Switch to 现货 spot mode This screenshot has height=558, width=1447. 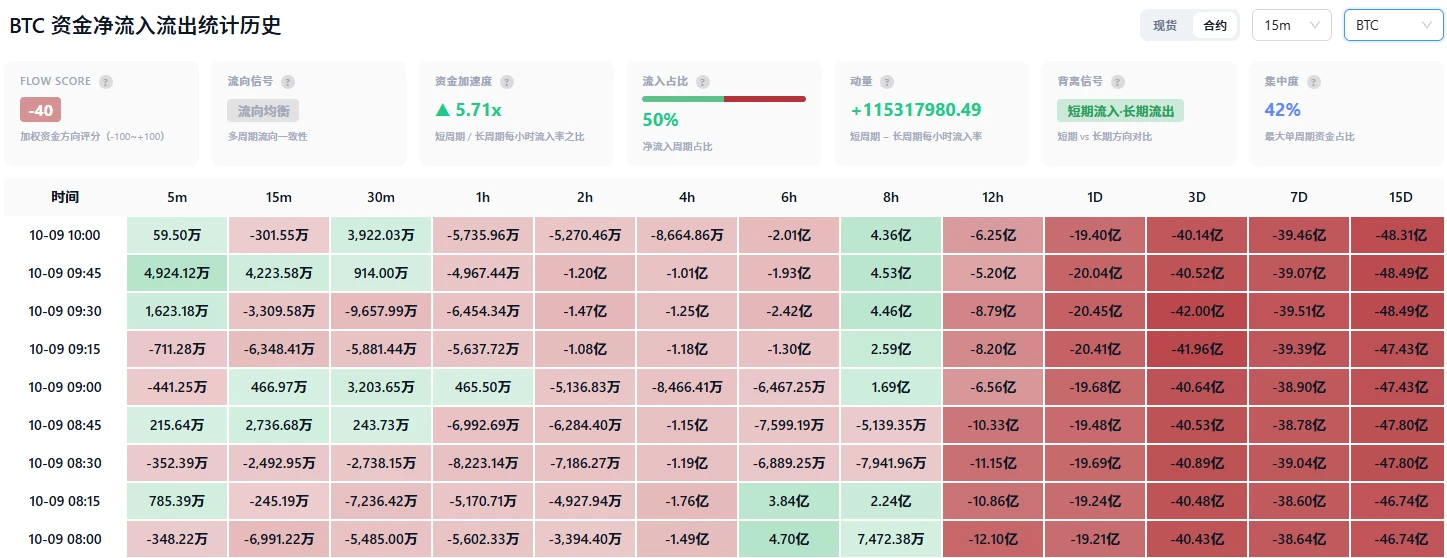click(1165, 26)
